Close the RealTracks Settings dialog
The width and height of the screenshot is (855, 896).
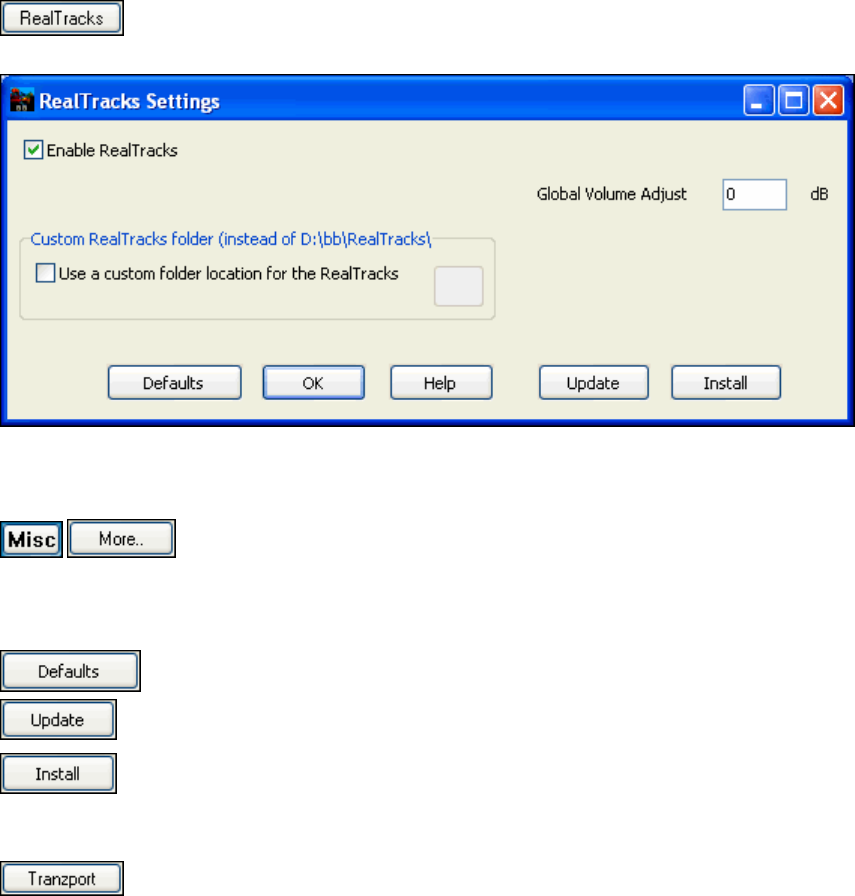(x=828, y=101)
